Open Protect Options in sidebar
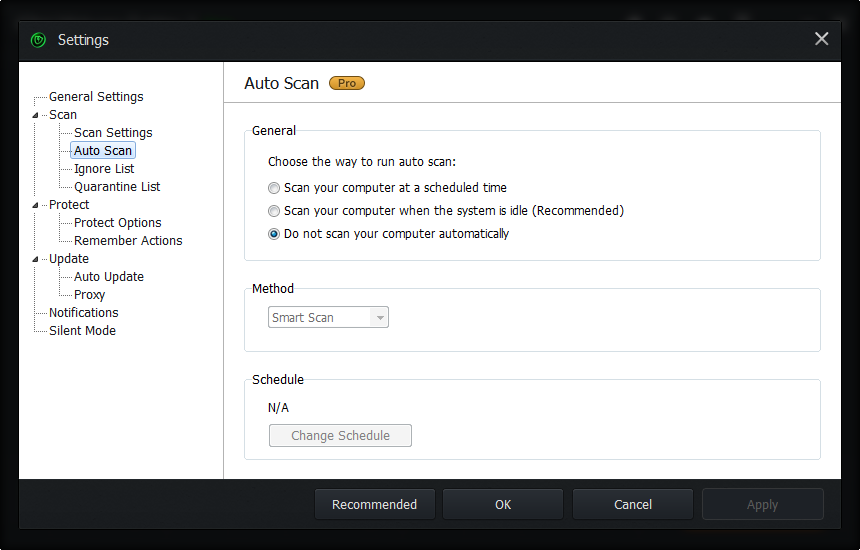Viewport: 860px width, 550px height. (x=117, y=223)
